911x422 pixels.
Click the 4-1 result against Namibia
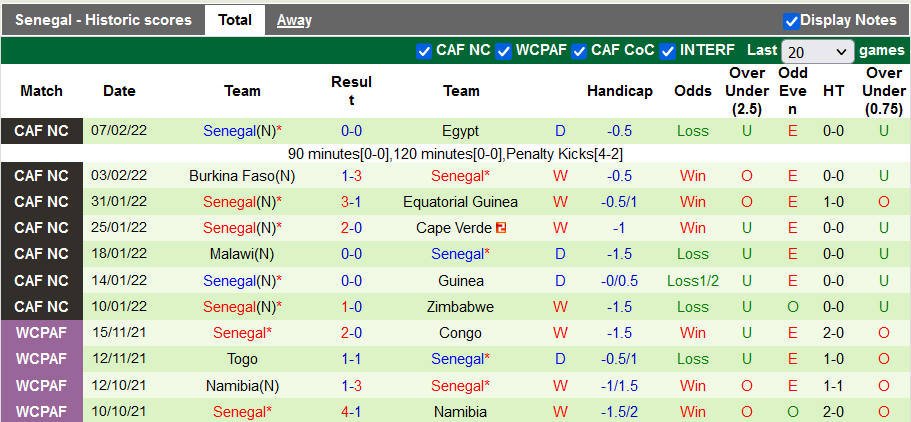point(351,411)
